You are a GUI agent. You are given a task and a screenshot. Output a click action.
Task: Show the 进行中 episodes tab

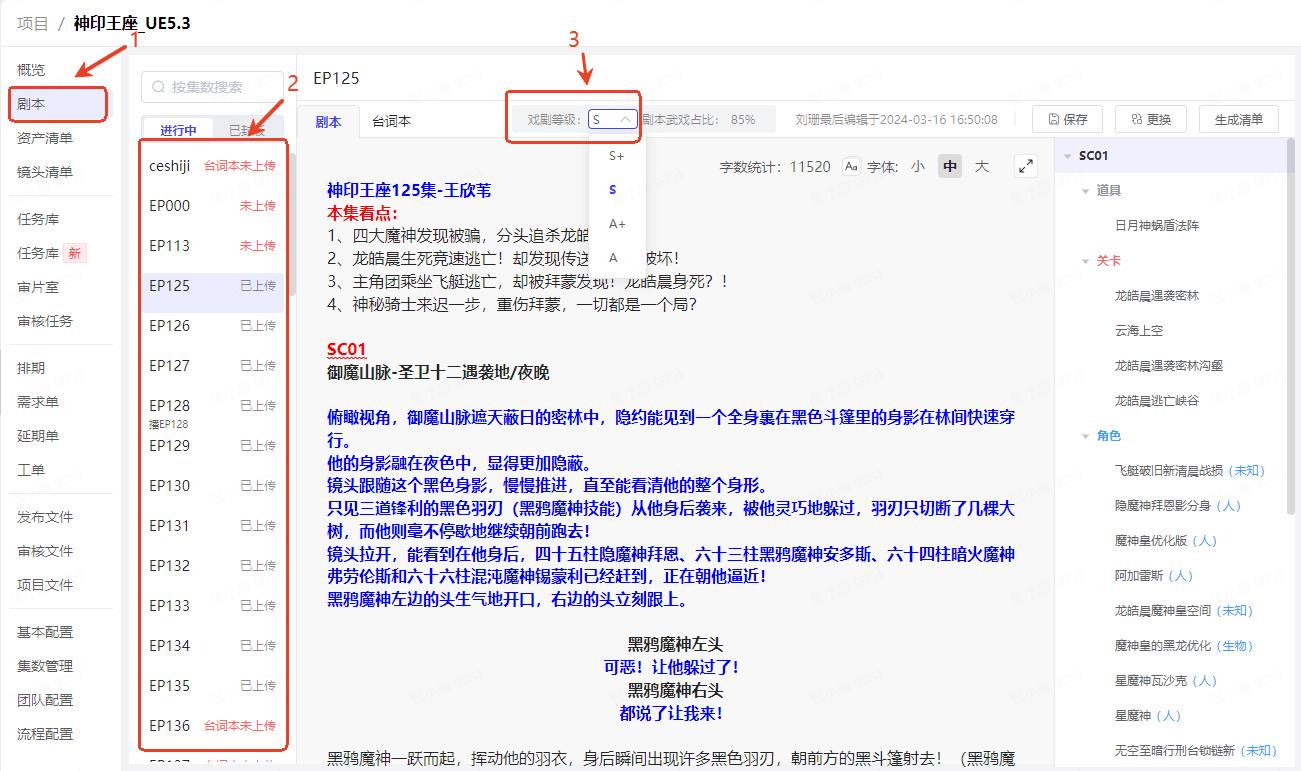click(178, 130)
